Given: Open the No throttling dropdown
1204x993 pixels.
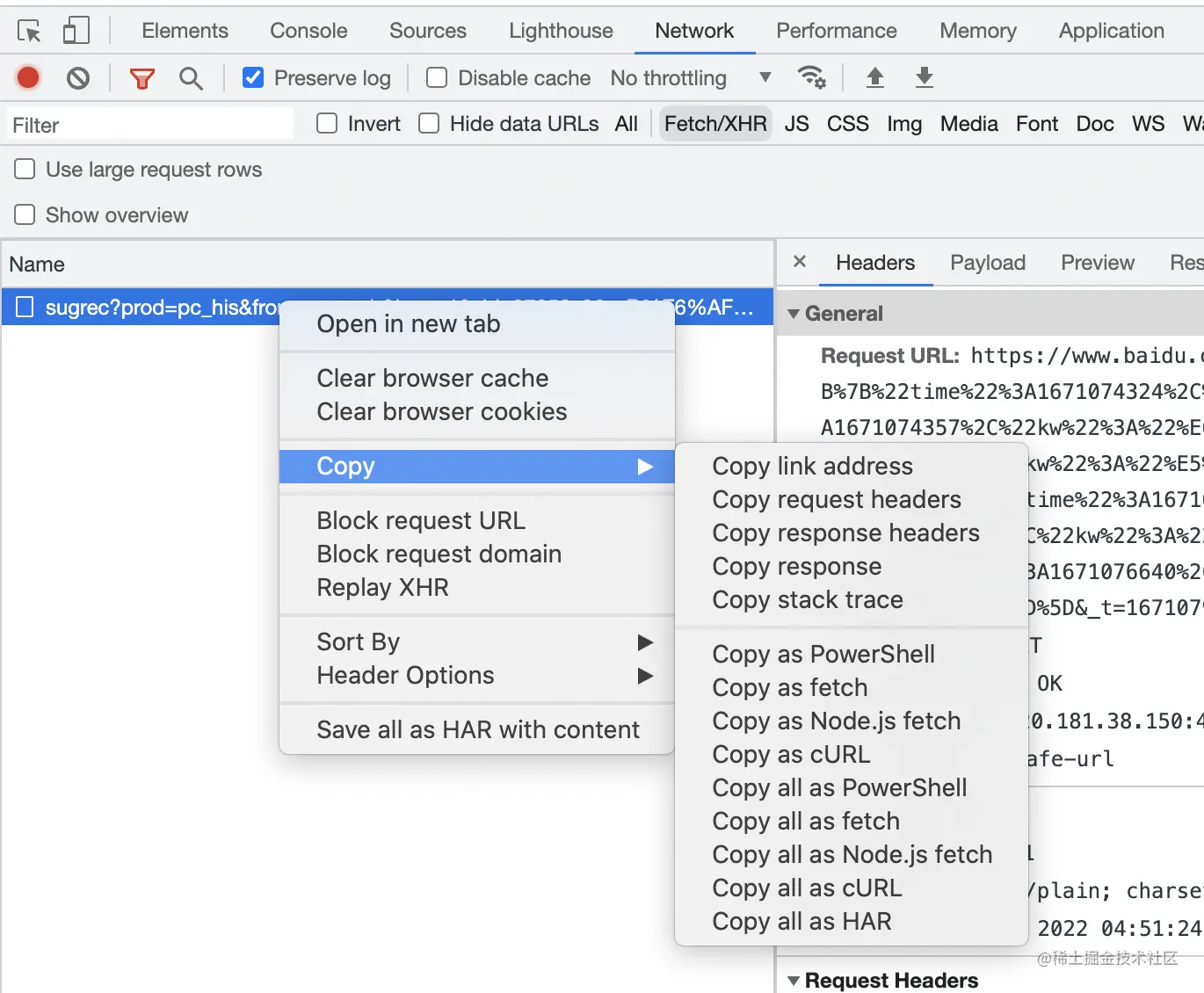Looking at the screenshot, I should point(692,78).
